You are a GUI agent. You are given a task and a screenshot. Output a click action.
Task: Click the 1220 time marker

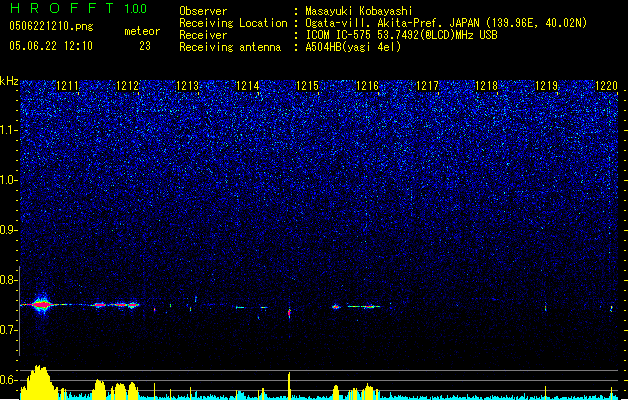[x=606, y=86]
